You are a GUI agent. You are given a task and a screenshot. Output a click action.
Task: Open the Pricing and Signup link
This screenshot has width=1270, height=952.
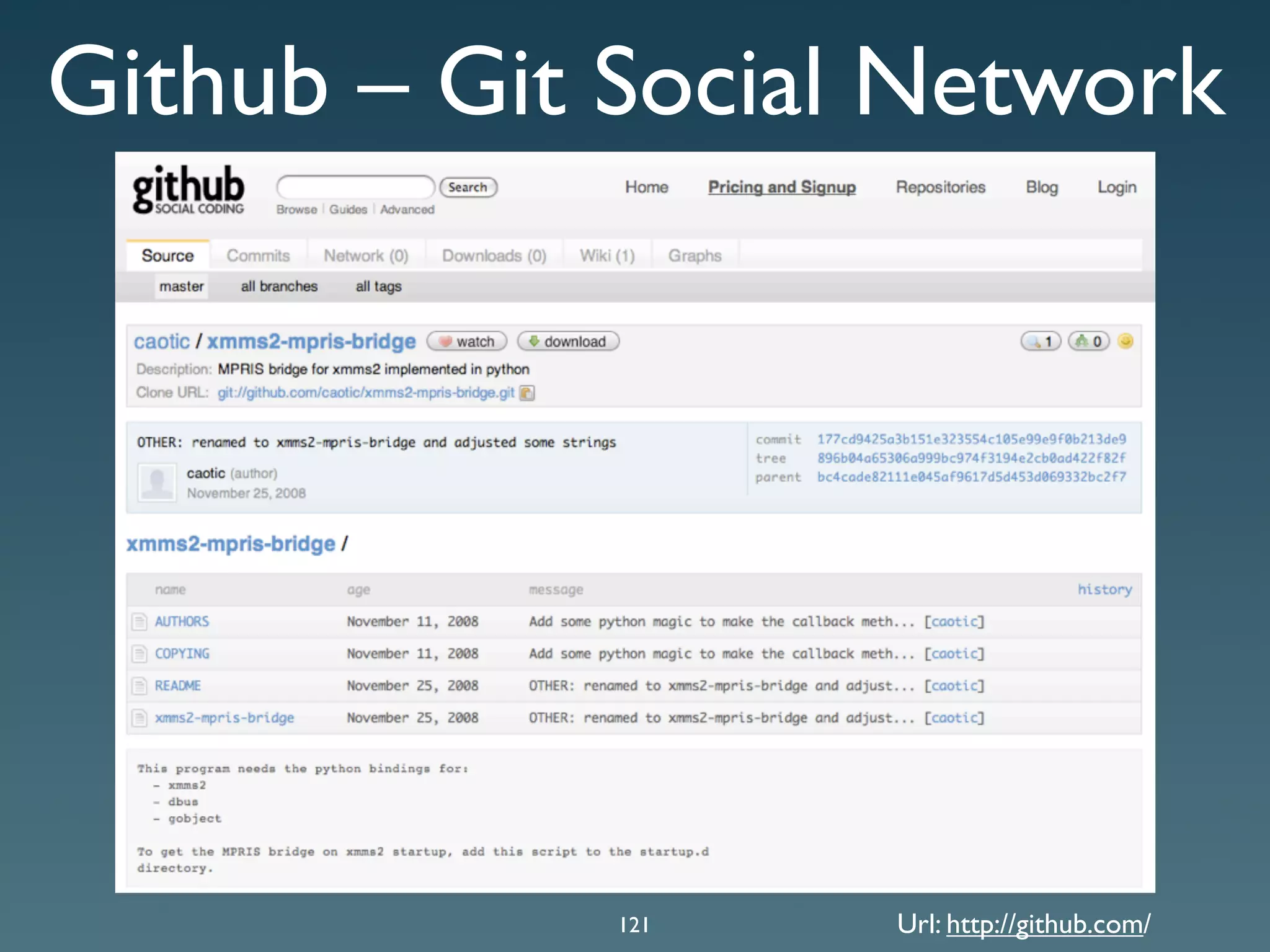(x=781, y=187)
